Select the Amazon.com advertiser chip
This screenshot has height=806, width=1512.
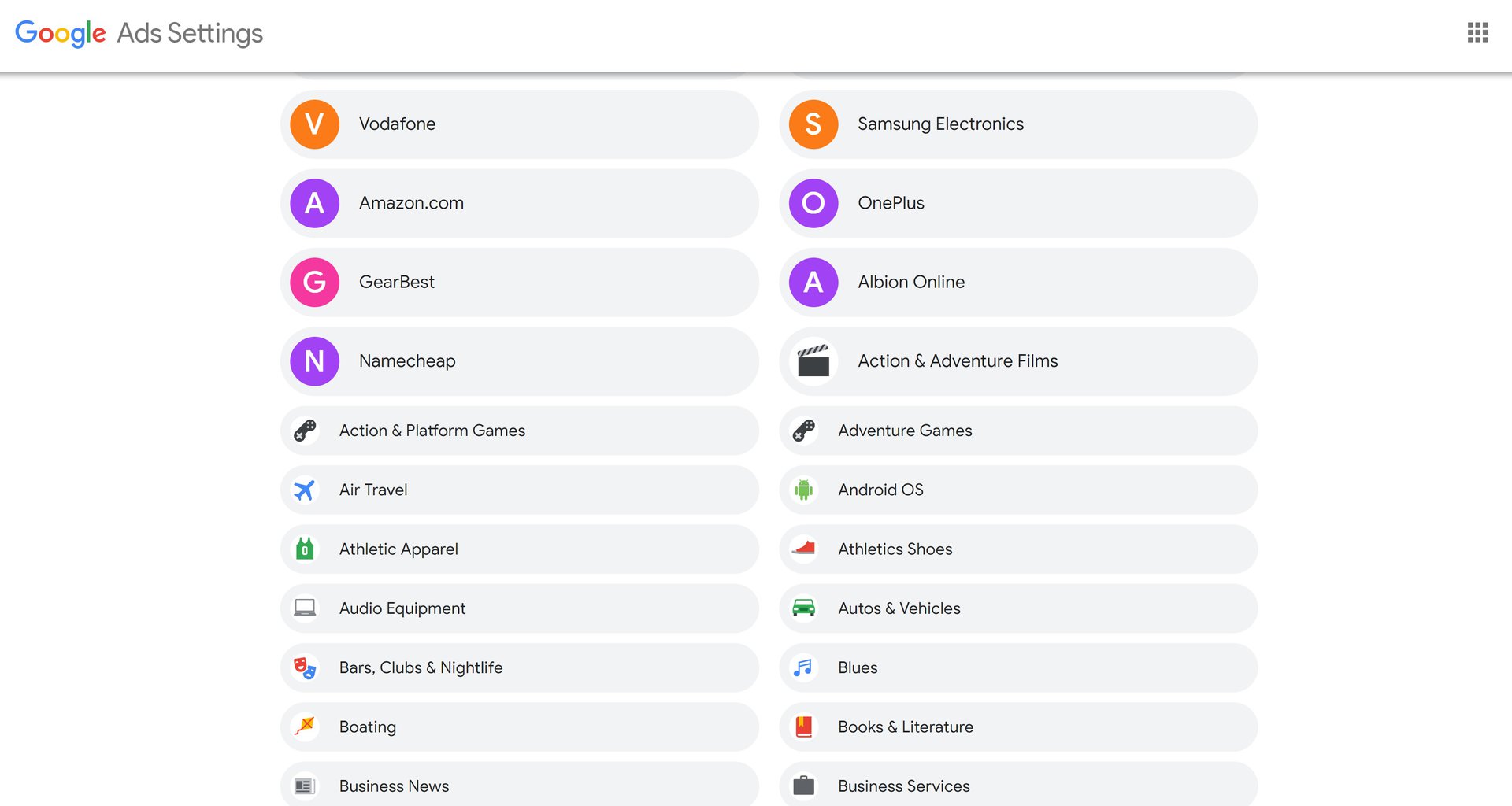pos(520,203)
